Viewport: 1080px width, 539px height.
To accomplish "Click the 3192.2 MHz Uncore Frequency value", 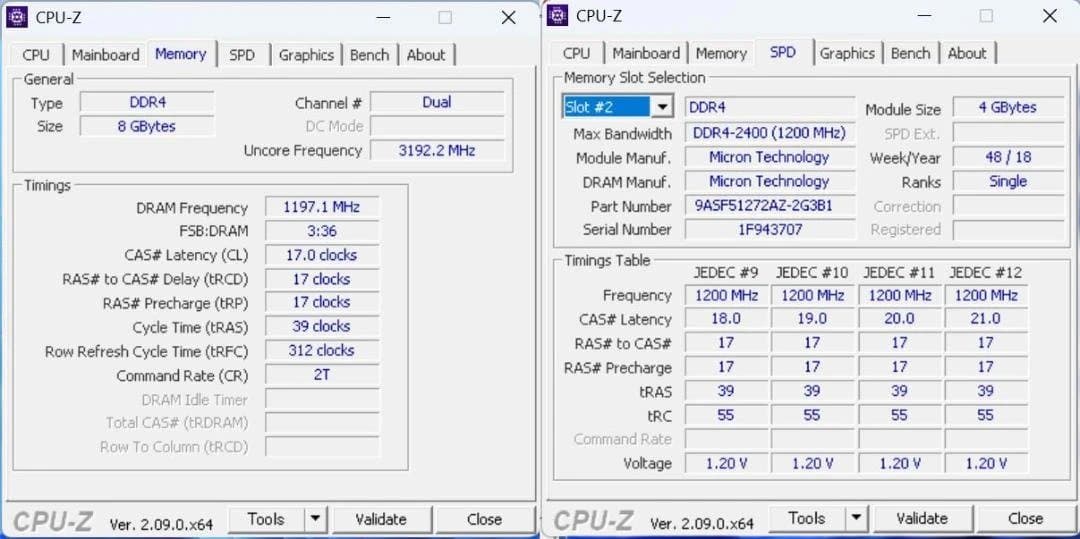I will [x=437, y=150].
